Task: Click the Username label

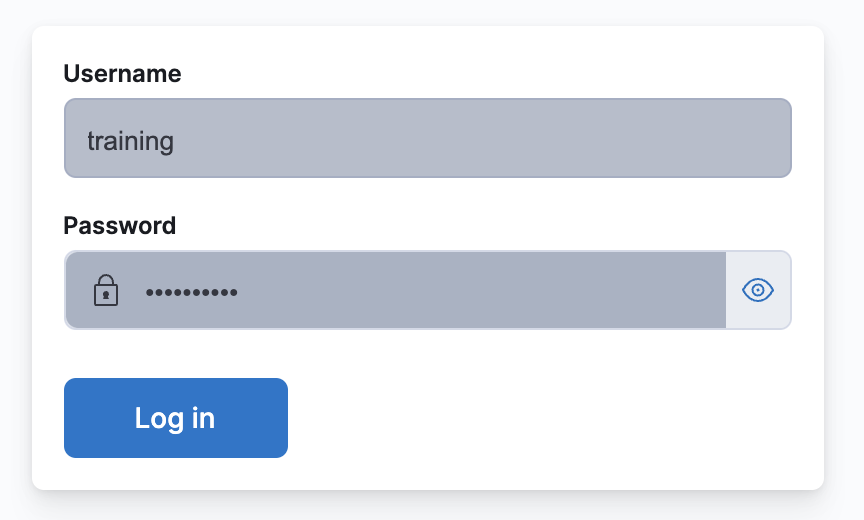Action: (122, 73)
